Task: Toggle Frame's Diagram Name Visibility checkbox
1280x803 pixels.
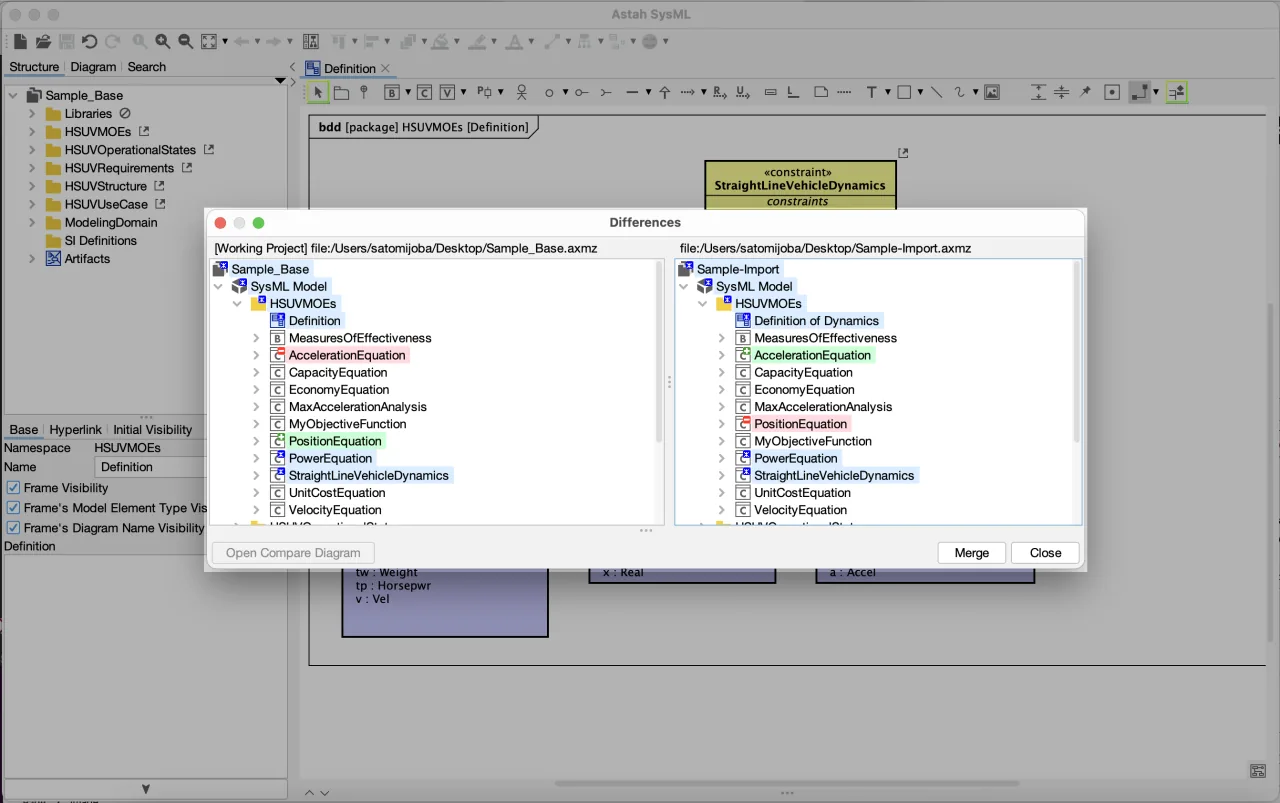Action: click(14, 528)
